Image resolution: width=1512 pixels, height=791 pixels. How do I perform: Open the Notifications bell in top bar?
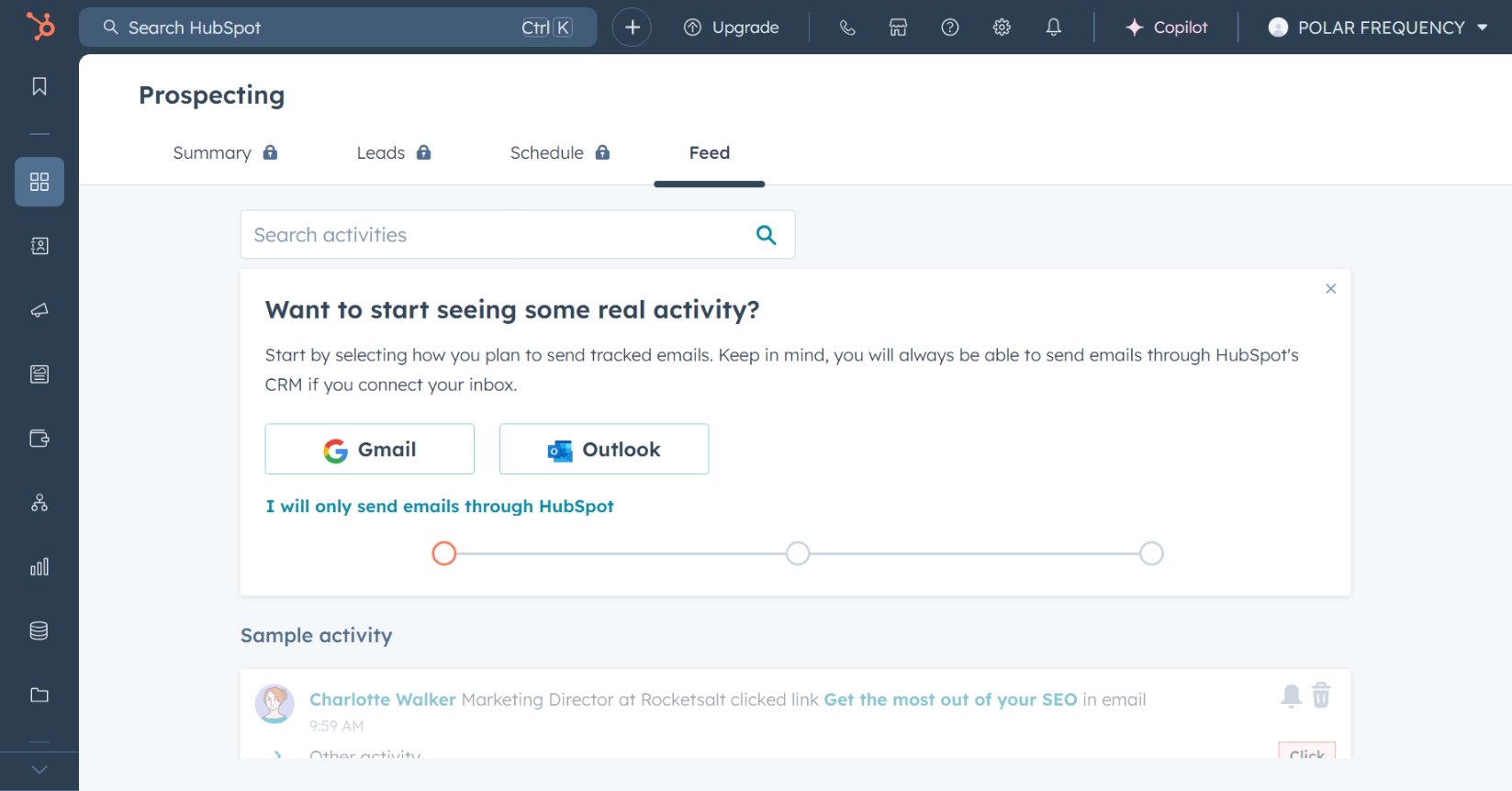tap(1054, 28)
